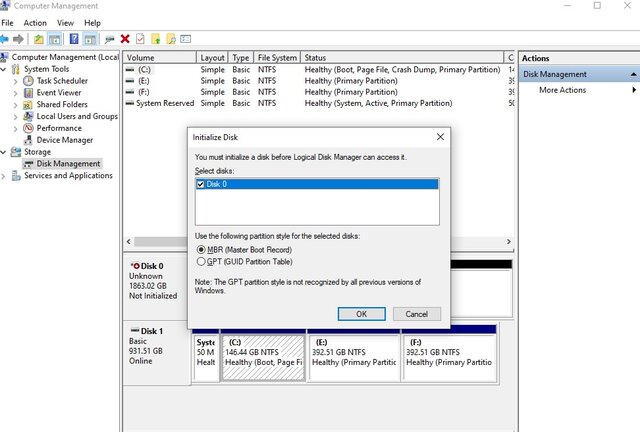Image resolution: width=640 pixels, height=432 pixels.
Task: Select the (E:) partition block on Disk 1
Action: [353, 356]
